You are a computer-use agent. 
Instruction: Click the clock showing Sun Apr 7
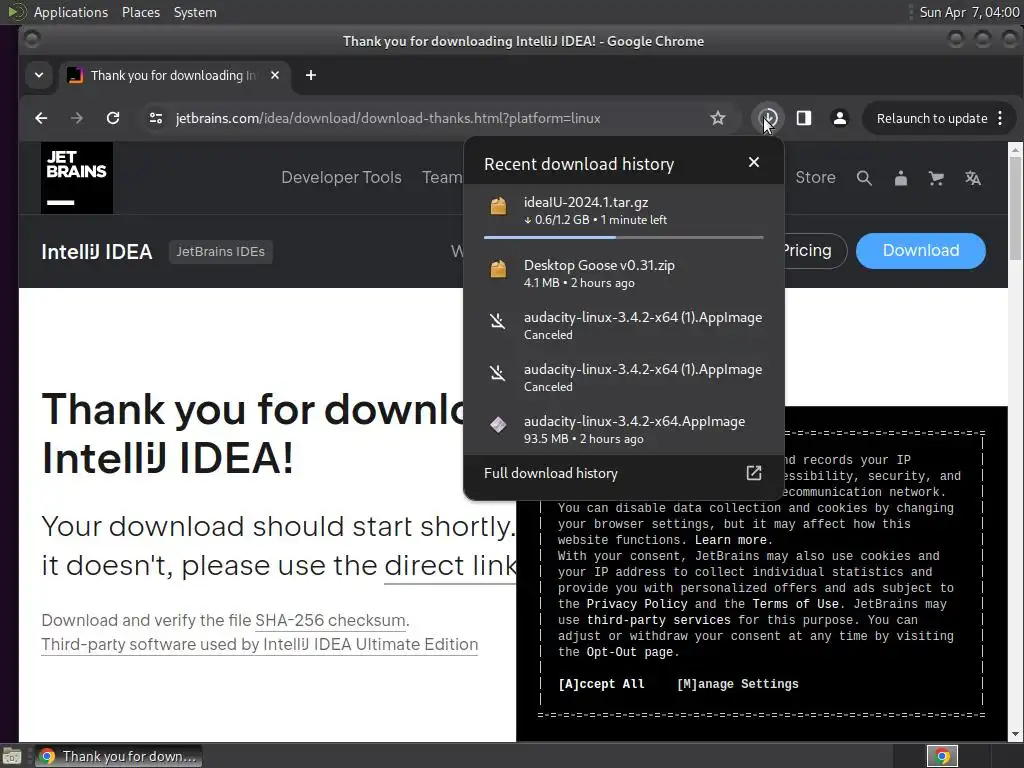(969, 12)
